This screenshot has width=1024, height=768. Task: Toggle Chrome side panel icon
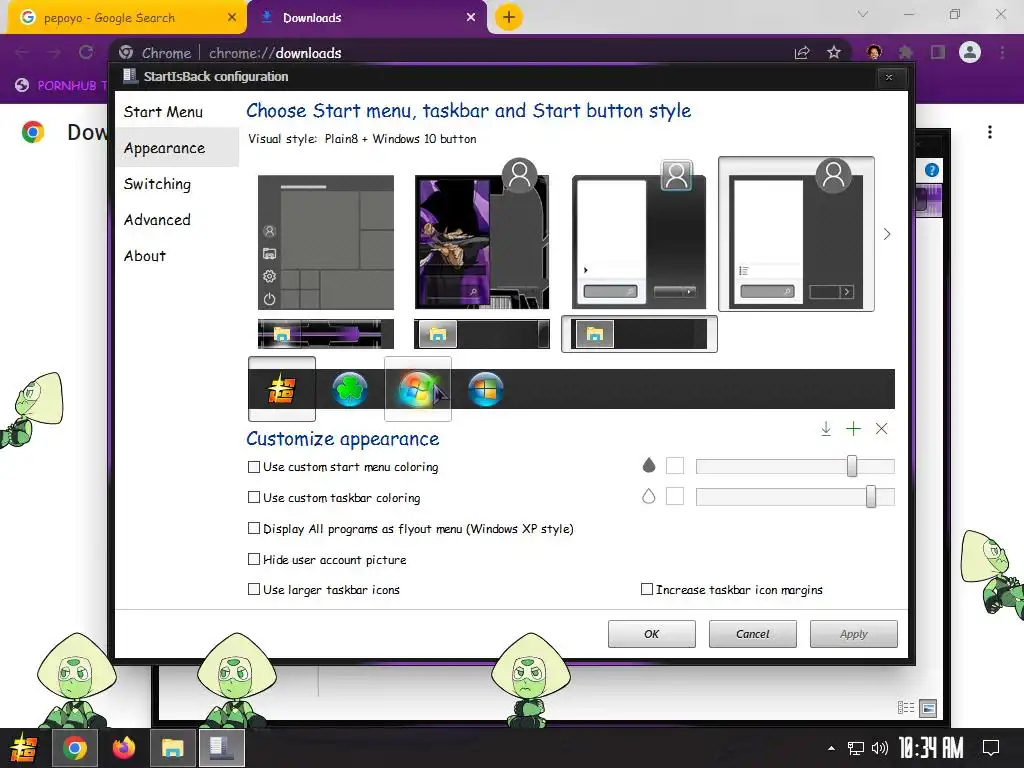pos(938,52)
